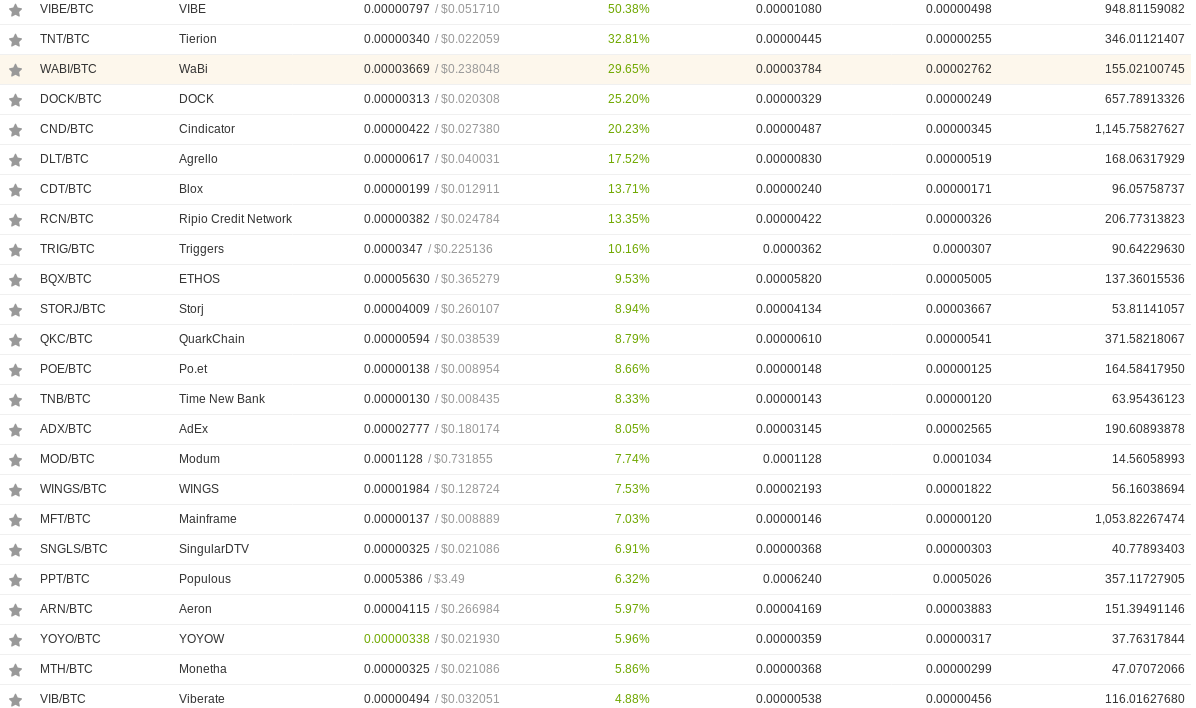Screen dimensions: 1196x708
Task: Click Aeron 24h low 0.00003883
Action: pyautogui.click(x=959, y=609)
